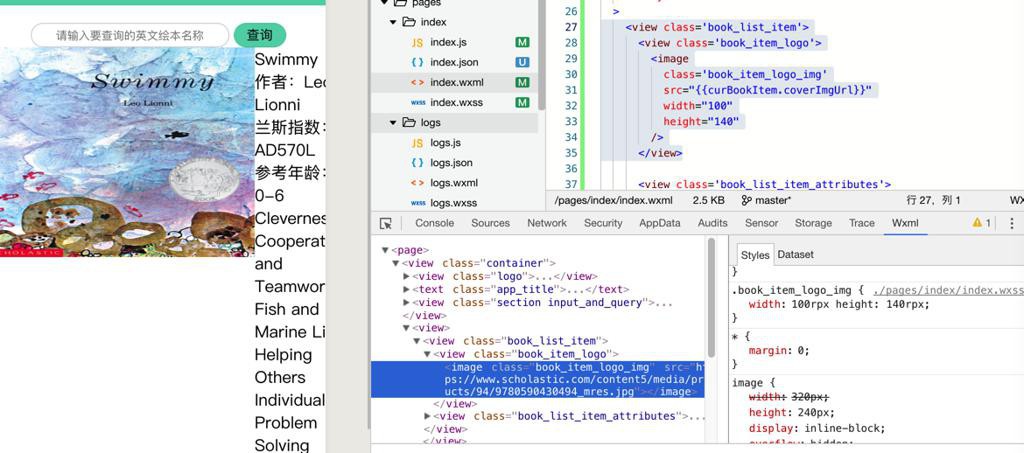This screenshot has width=1024, height=453.
Task: Click the U git badge on index.json
Action: [522, 63]
